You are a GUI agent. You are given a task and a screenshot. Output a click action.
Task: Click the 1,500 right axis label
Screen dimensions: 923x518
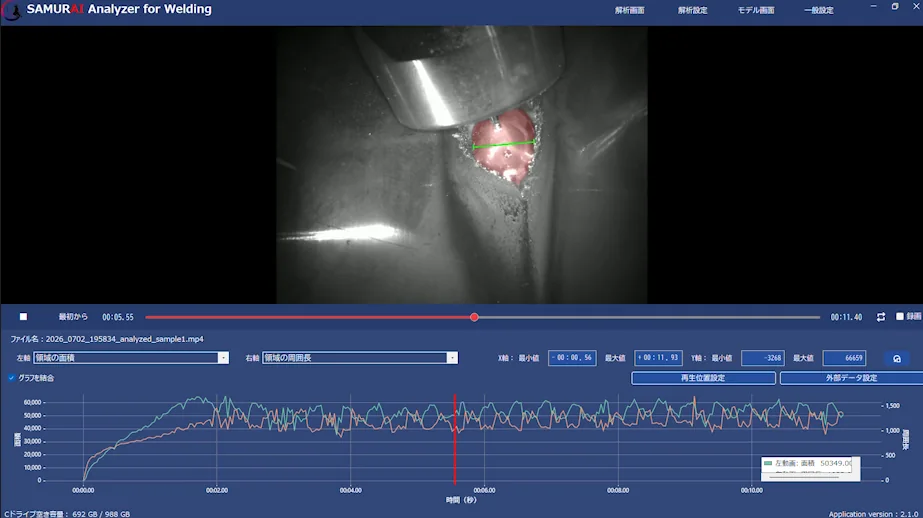[893, 406]
